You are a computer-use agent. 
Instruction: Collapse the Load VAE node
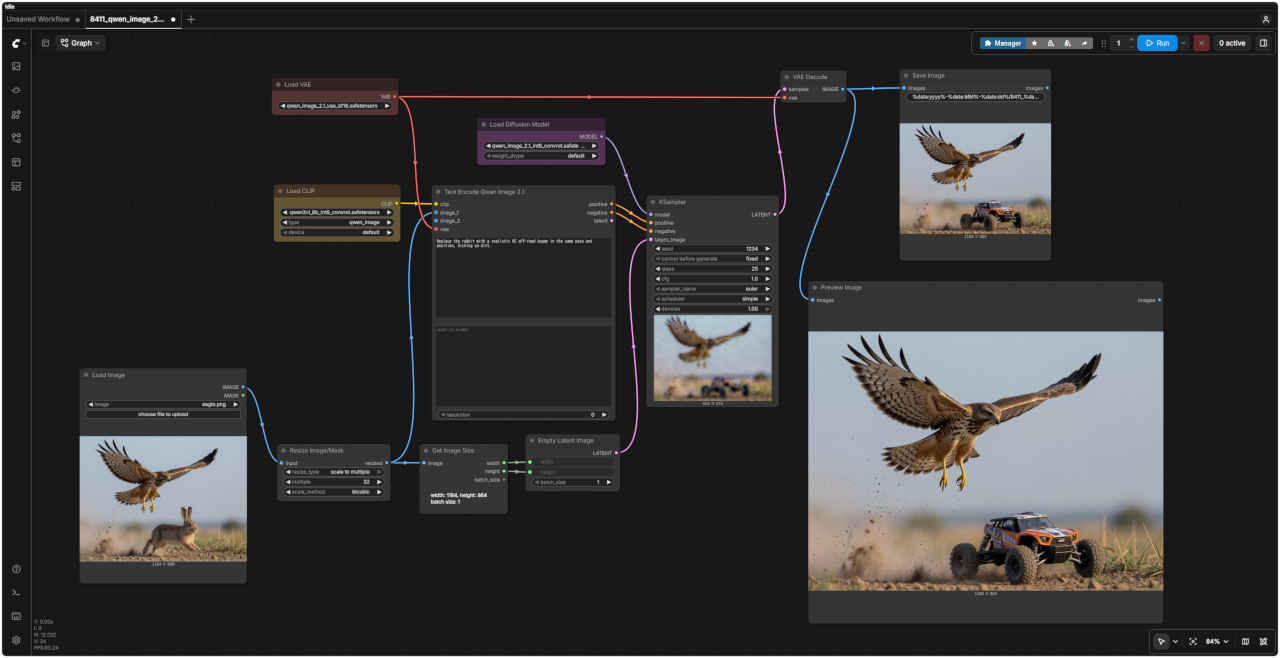click(x=278, y=84)
